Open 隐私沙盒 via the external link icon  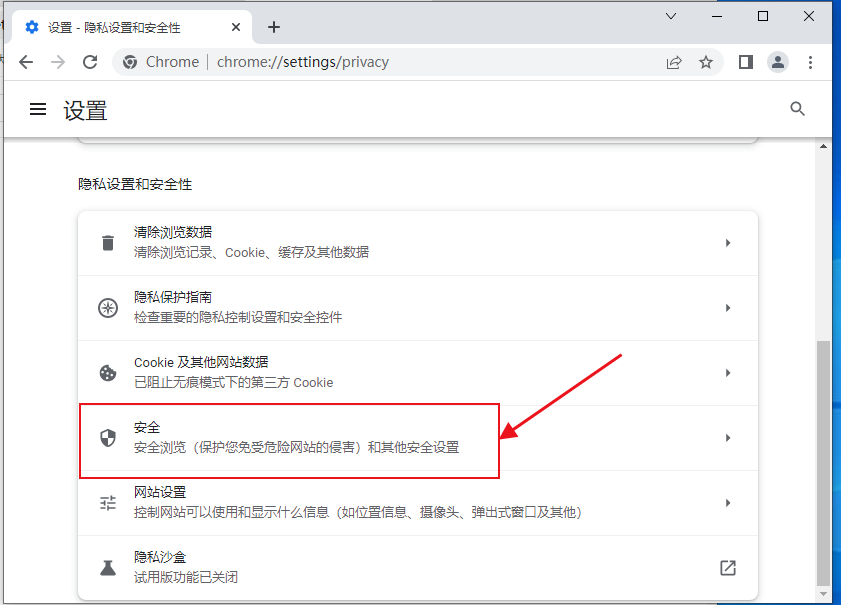728,567
